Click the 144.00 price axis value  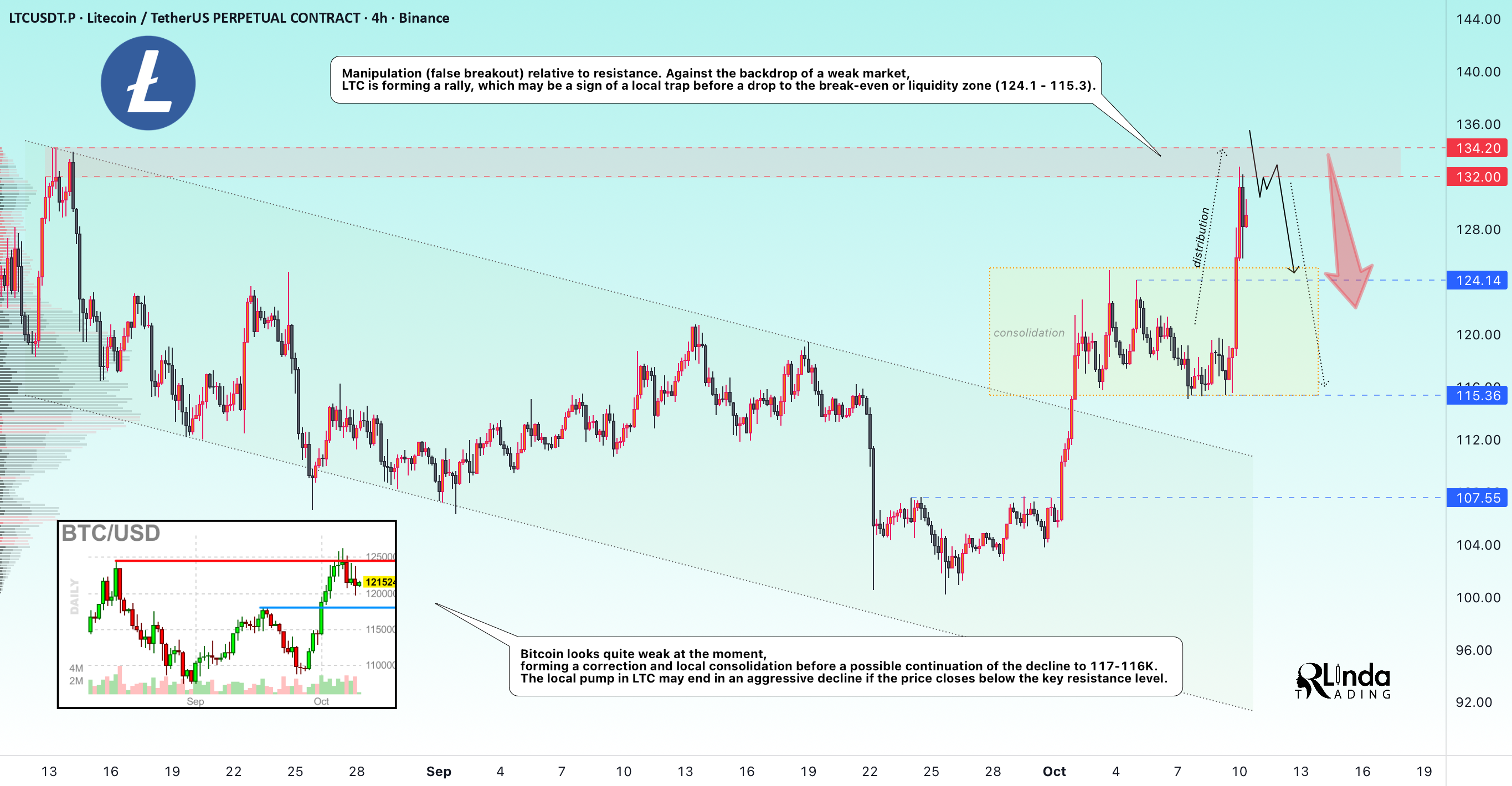coord(1478,19)
